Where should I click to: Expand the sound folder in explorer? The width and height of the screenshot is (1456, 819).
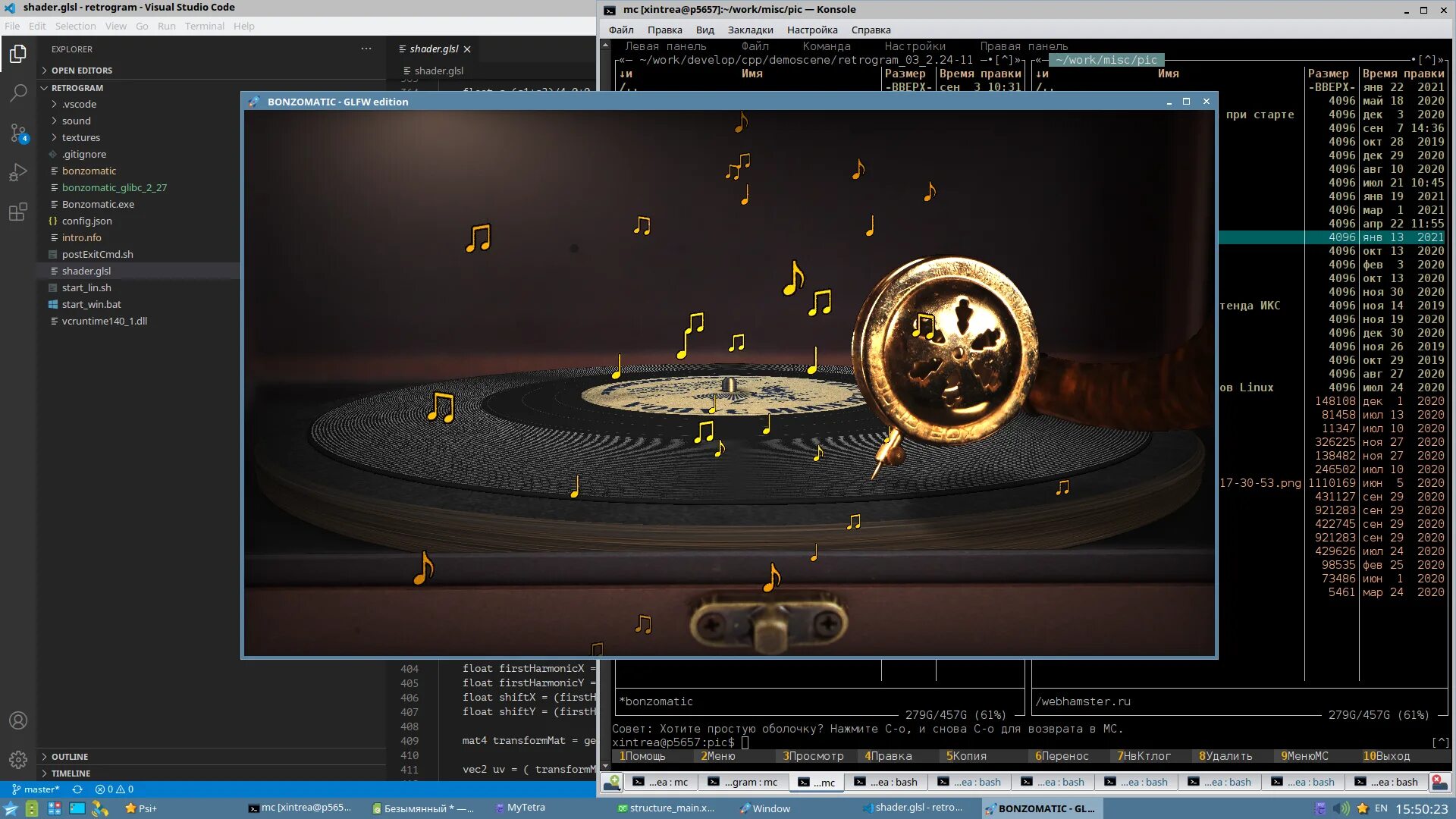click(x=76, y=121)
